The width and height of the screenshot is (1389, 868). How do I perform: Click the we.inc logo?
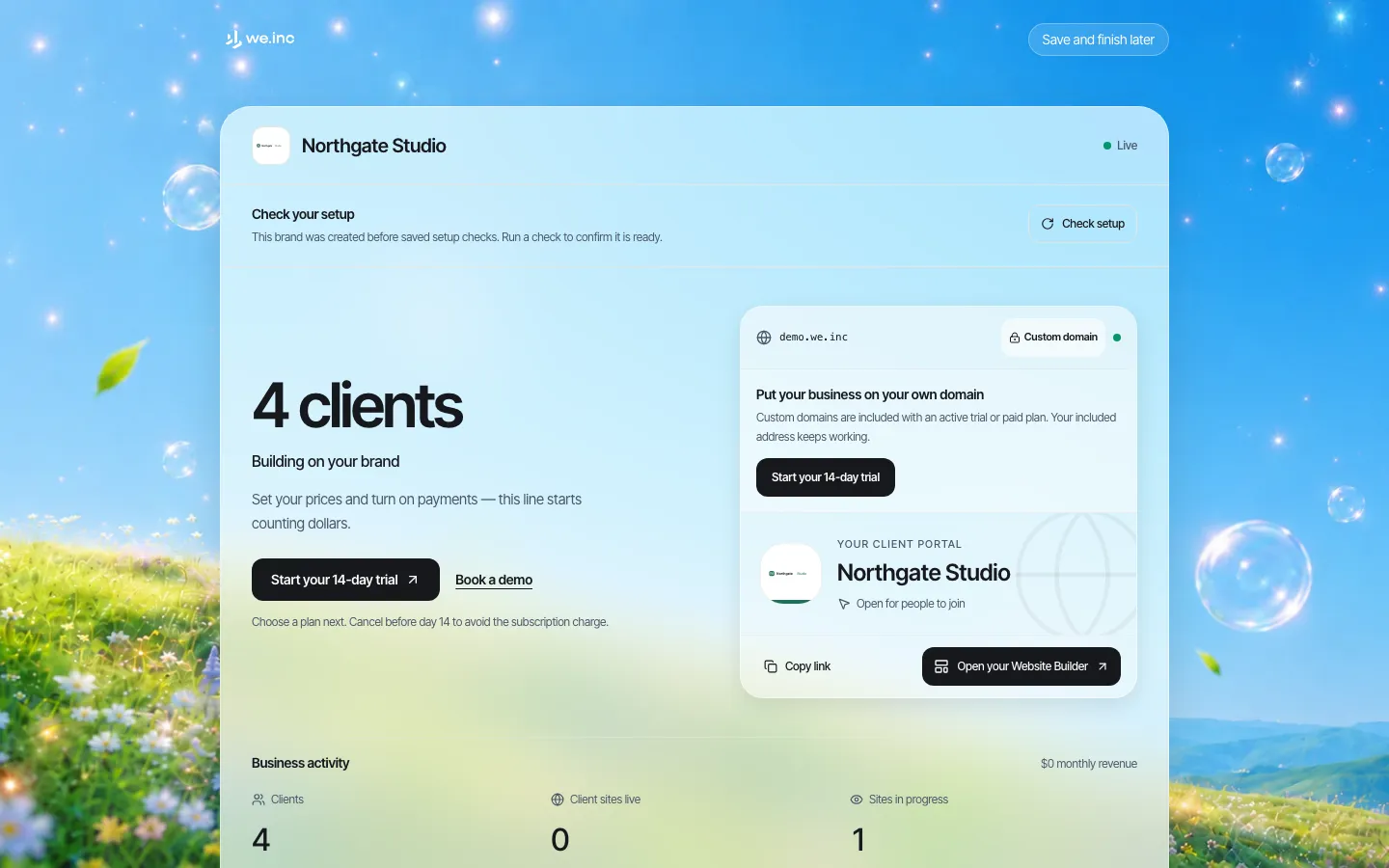pyautogui.click(x=259, y=39)
